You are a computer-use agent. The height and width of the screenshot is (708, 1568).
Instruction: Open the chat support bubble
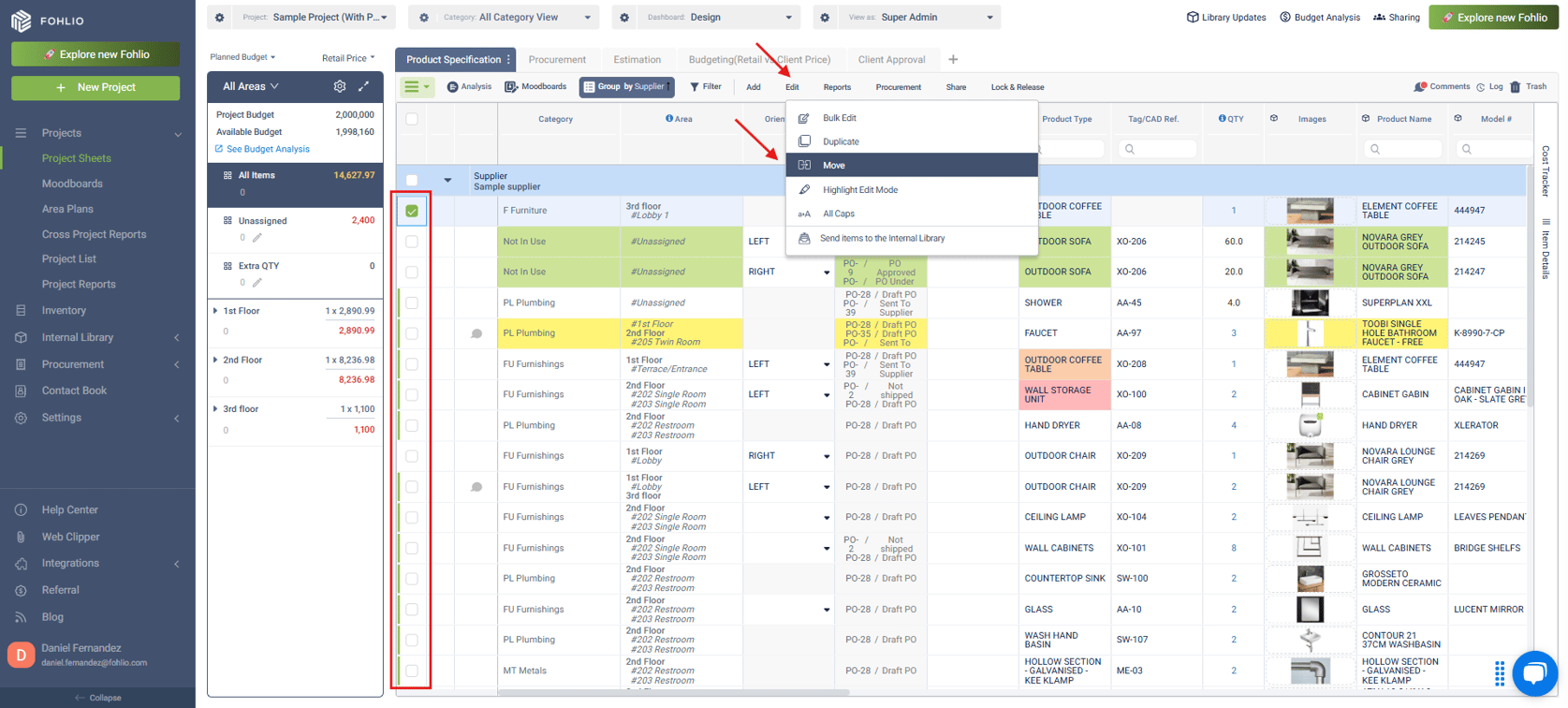click(x=1533, y=673)
